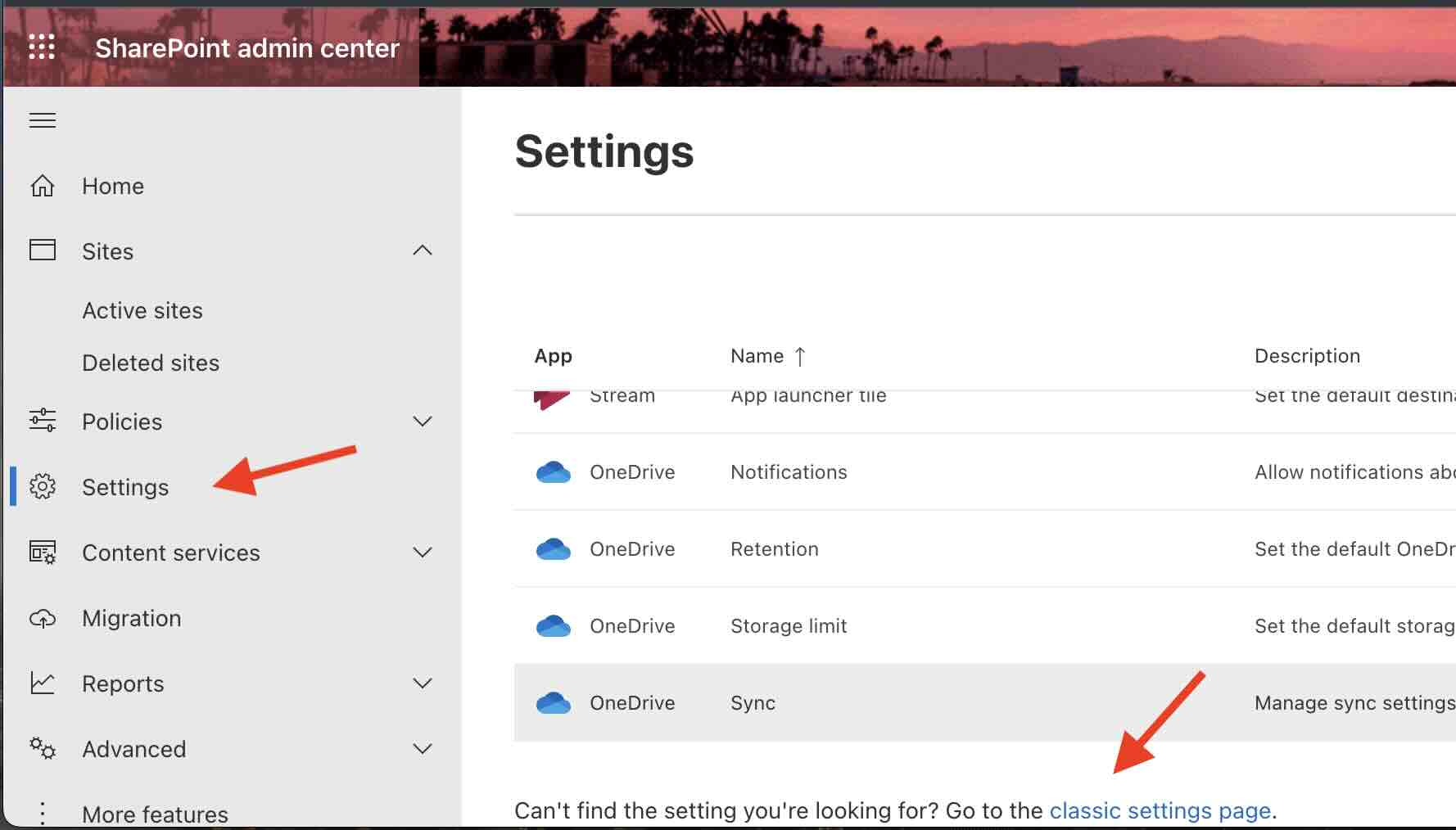The height and width of the screenshot is (830, 1456).
Task: Click the Reports chart icon
Action: (42, 683)
